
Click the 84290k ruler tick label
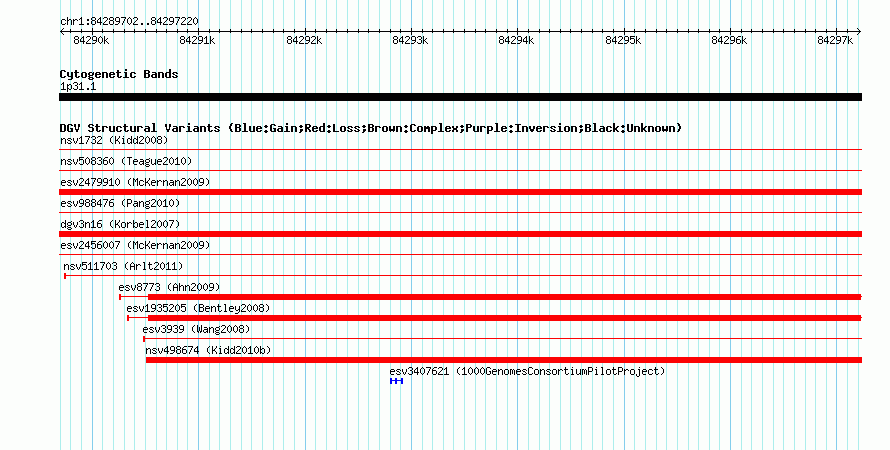[x=91, y=40]
